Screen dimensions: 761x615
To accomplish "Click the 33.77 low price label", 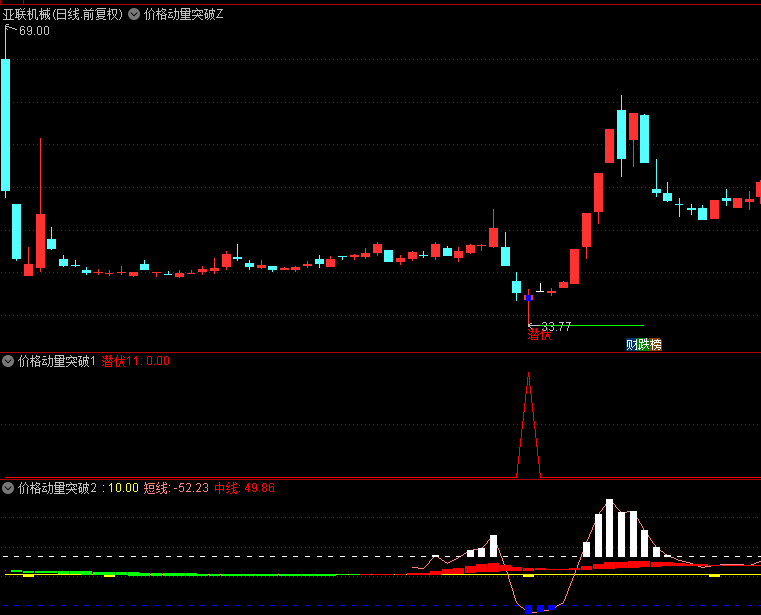I will pos(556,327).
